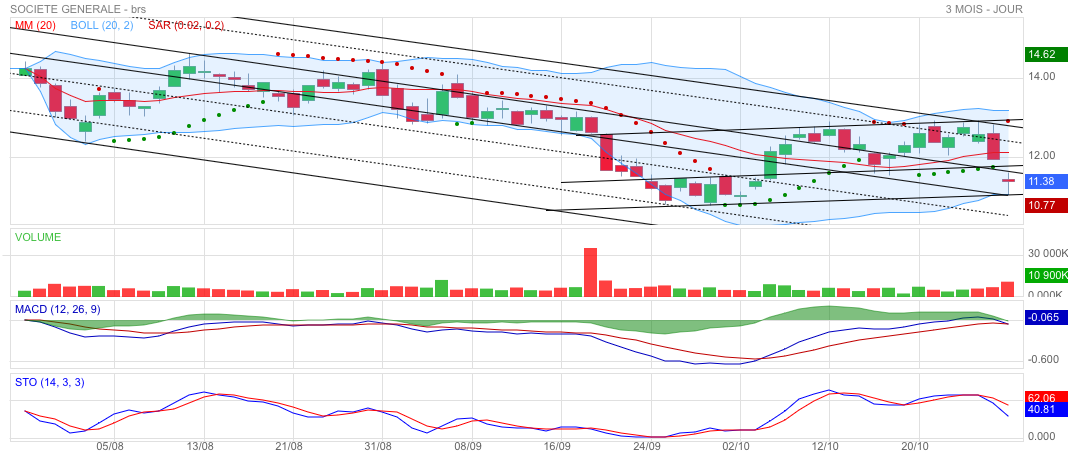
Task: Click the 31/08 date axis label
Action: tap(379, 446)
